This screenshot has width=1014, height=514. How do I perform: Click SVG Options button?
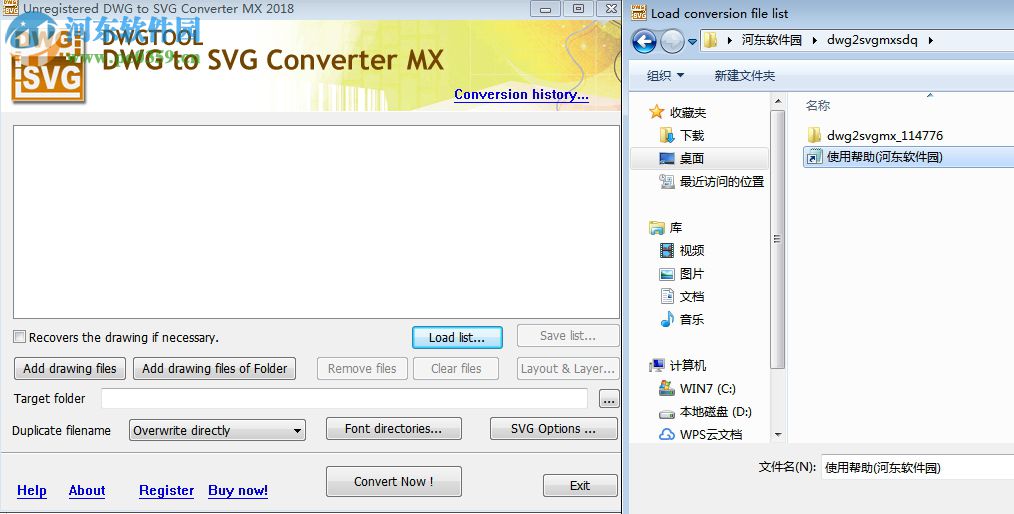point(554,429)
